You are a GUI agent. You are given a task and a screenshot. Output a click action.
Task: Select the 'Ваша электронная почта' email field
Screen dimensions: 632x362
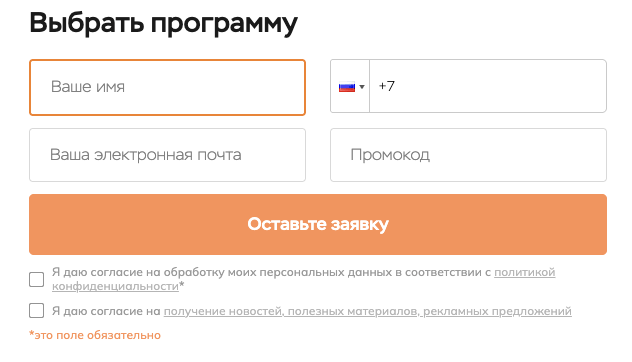coord(167,155)
